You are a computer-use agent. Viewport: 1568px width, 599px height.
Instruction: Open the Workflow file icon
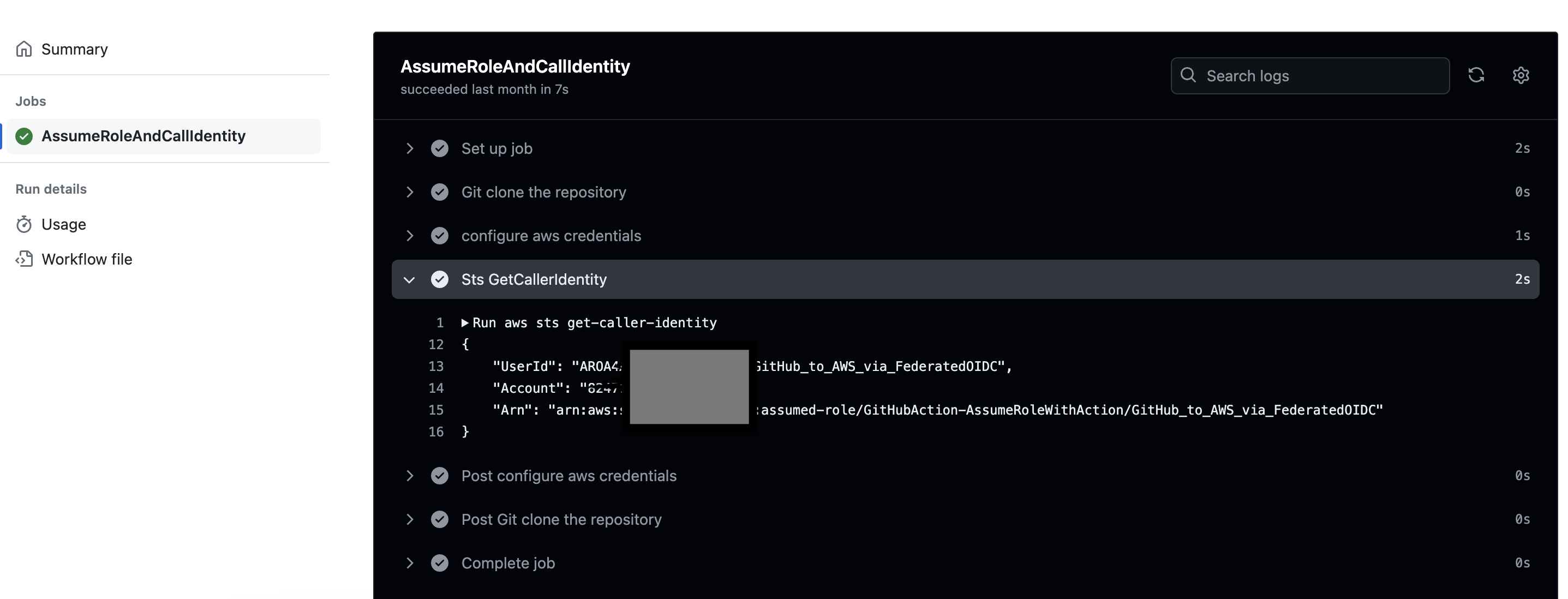[x=24, y=259]
